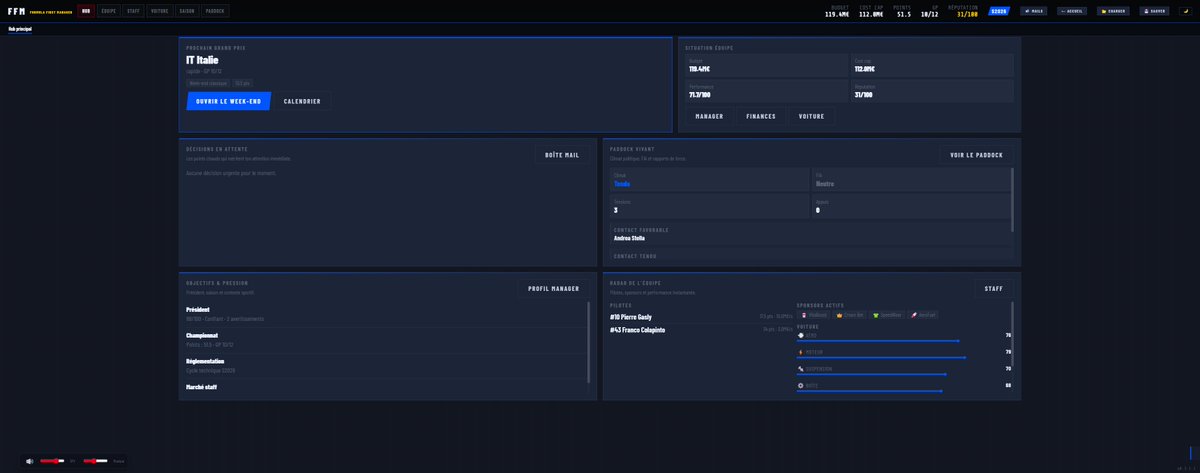Click the crown sponsor badge
This screenshot has width=1200, height=473.
pyautogui.click(x=850, y=314)
